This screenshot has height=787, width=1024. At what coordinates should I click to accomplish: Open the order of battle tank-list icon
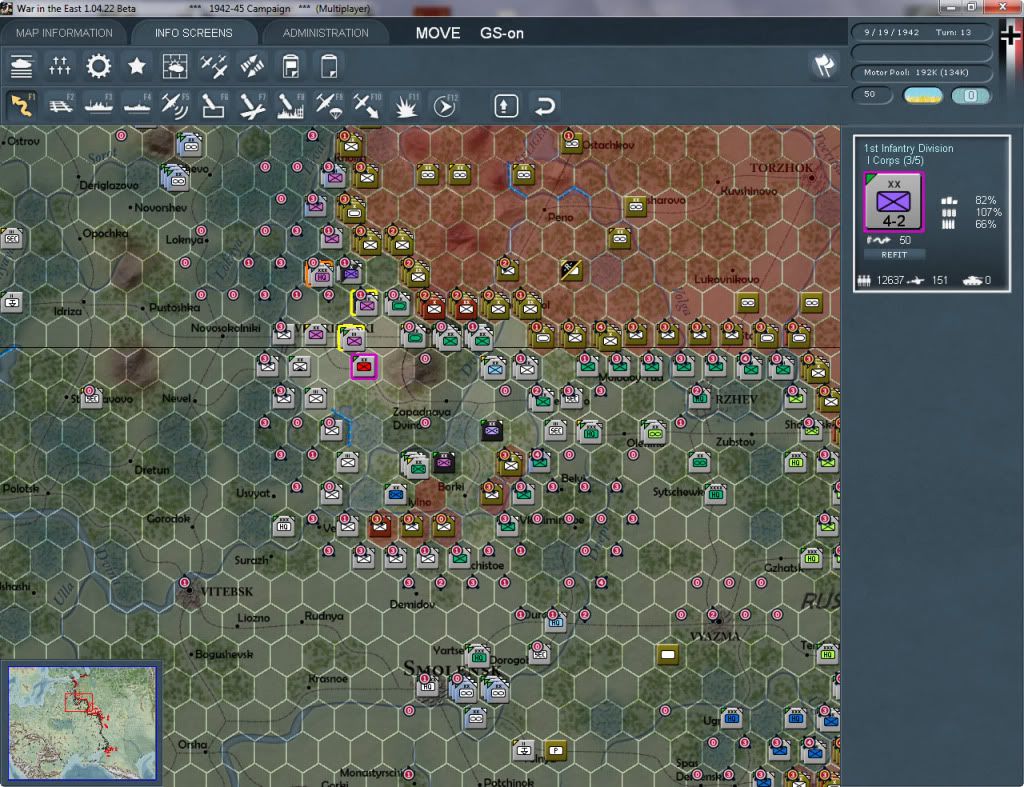pyautogui.click(x=22, y=67)
